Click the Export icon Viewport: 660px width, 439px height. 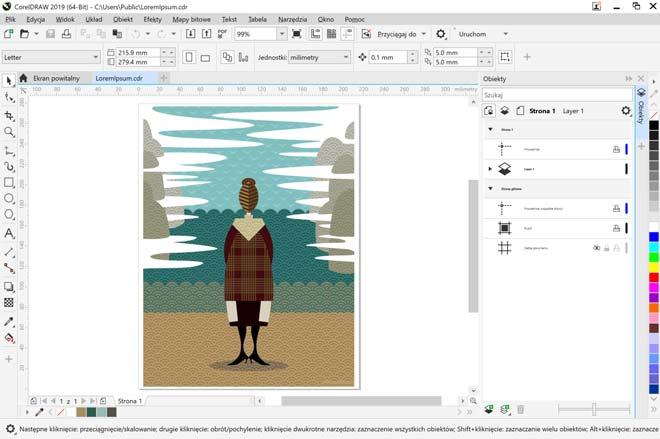206,34
